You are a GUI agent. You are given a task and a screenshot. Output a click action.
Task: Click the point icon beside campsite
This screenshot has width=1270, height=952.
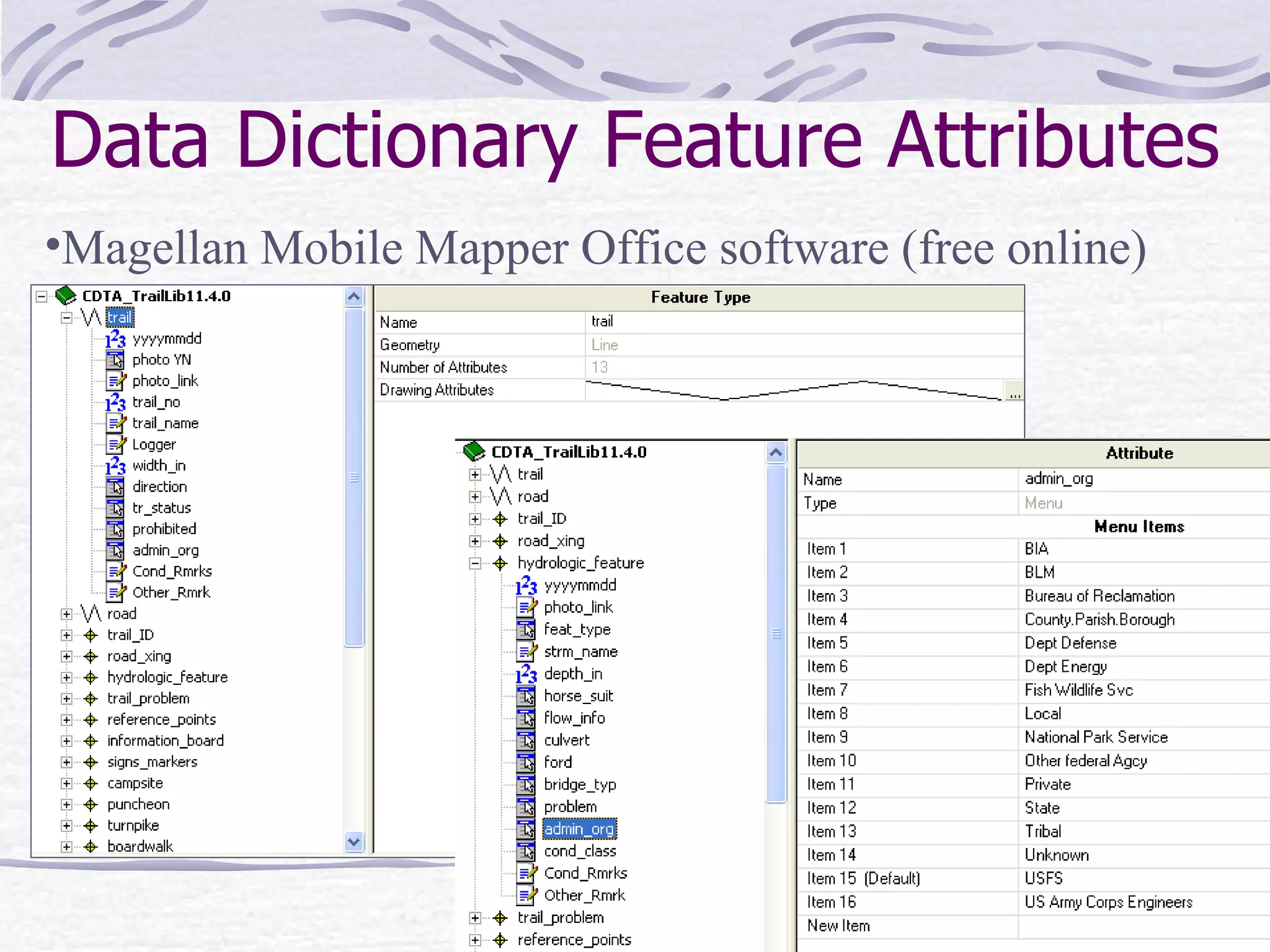pyautogui.click(x=91, y=783)
